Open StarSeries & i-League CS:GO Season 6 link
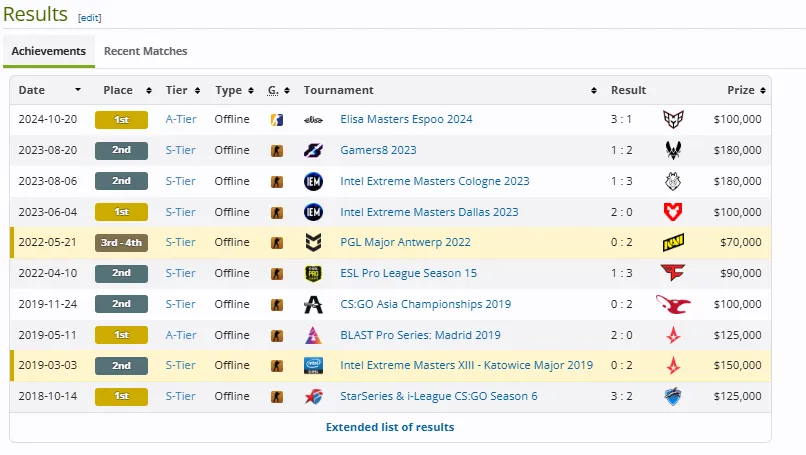This screenshot has height=455, width=806. (x=439, y=396)
